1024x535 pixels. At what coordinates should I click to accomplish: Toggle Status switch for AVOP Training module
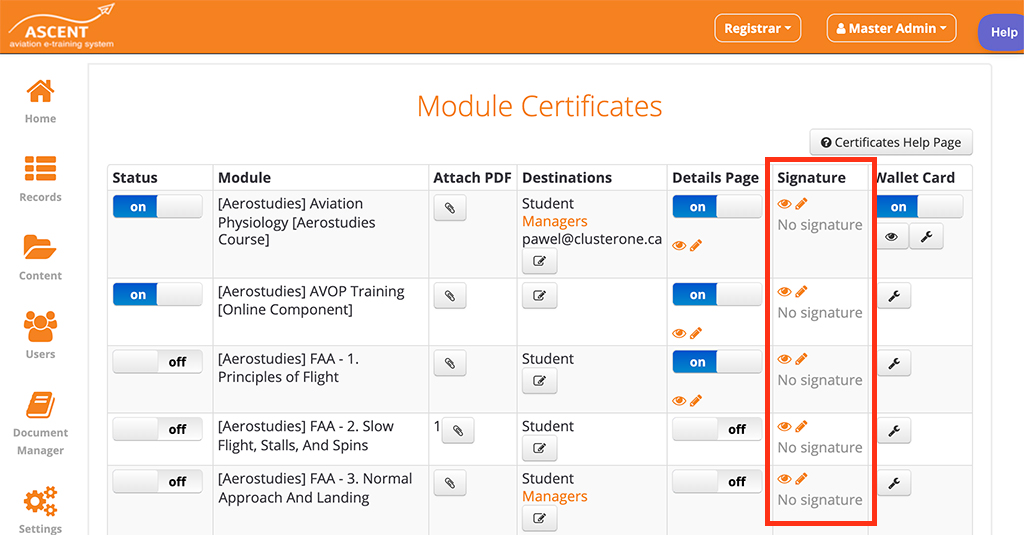[157, 295]
